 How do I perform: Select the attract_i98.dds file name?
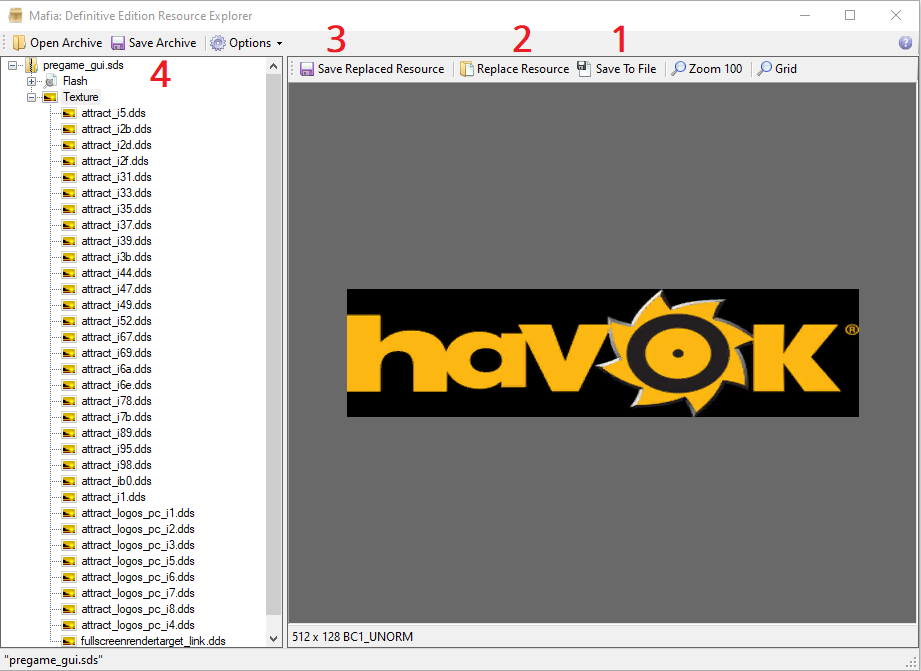tap(116, 465)
